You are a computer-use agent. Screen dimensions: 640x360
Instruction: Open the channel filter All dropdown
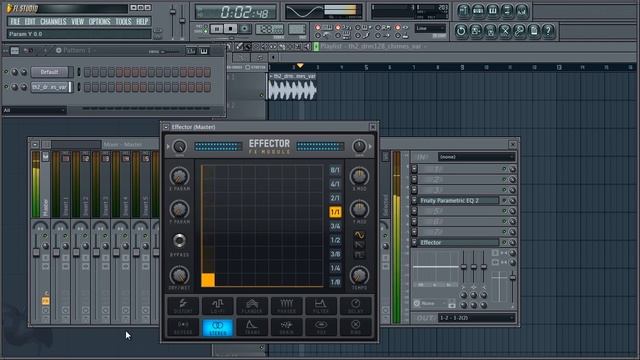34,110
